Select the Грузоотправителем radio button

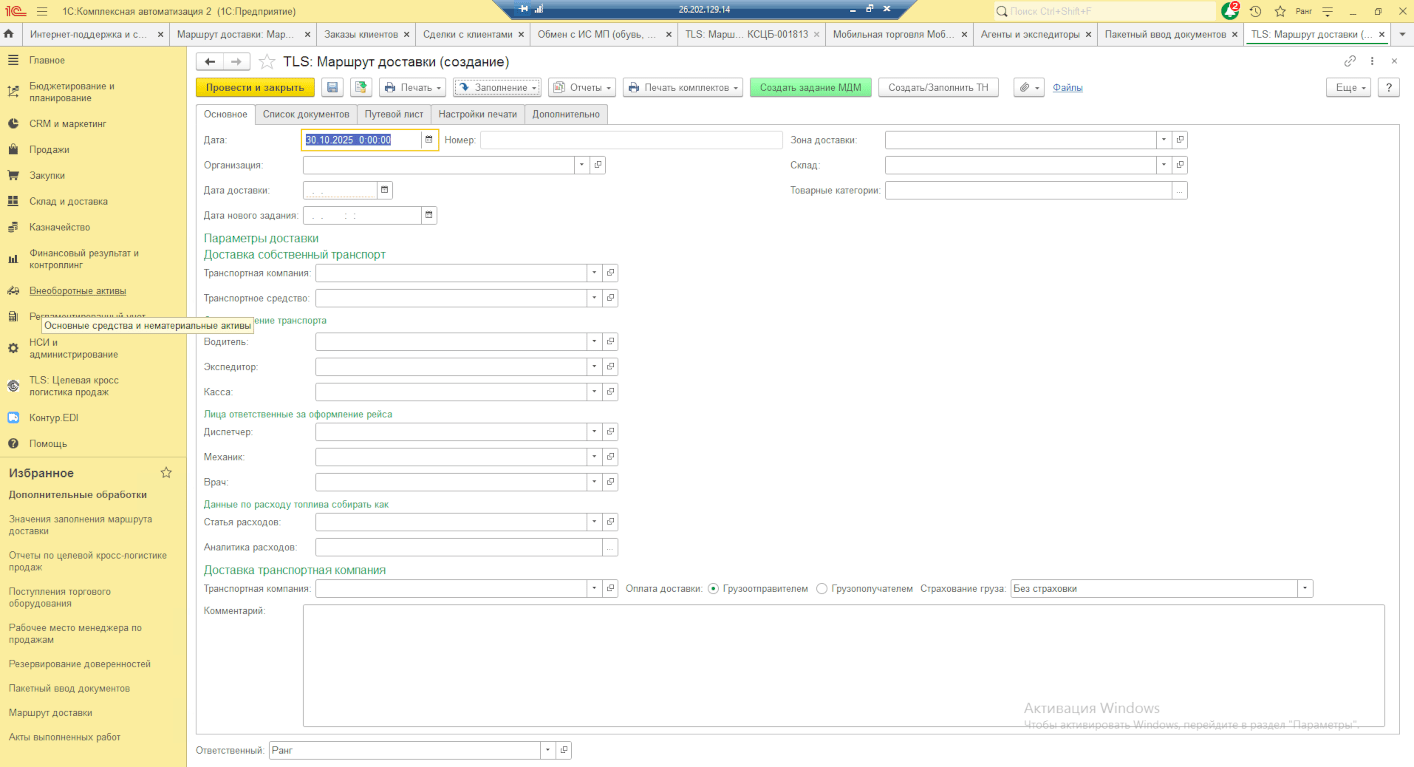tap(713, 589)
